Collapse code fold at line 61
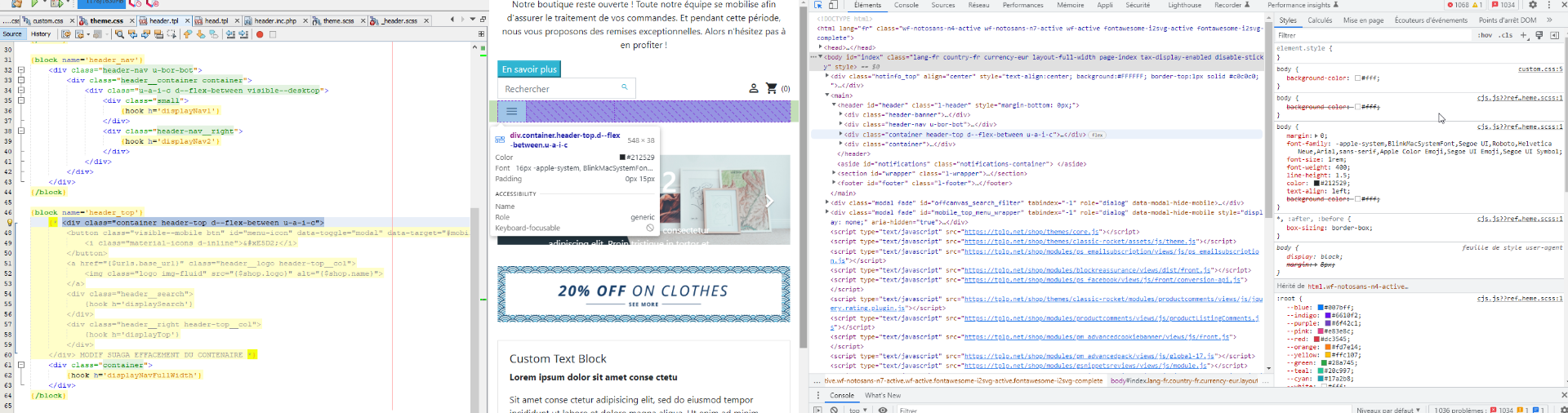1568x413 pixels. pos(21,365)
